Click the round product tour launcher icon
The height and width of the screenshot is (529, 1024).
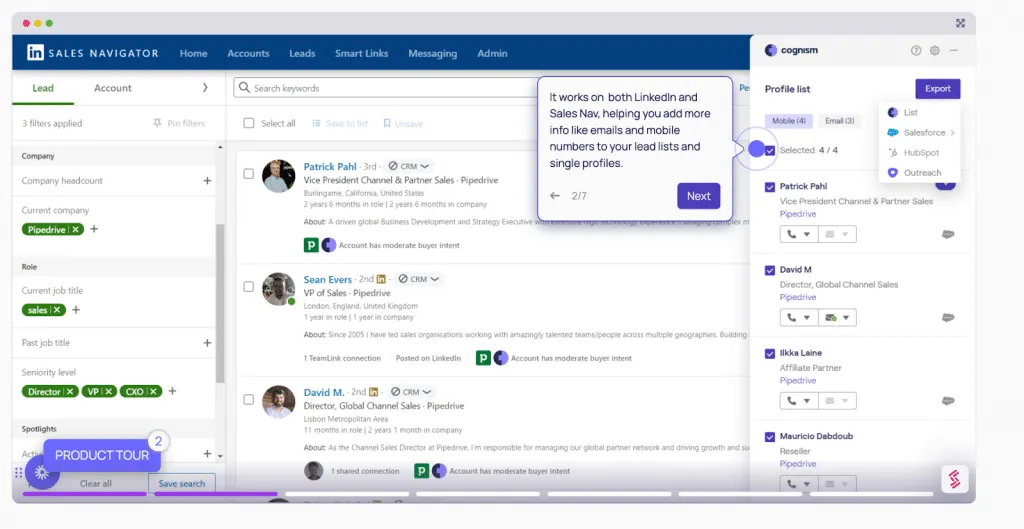(42, 473)
